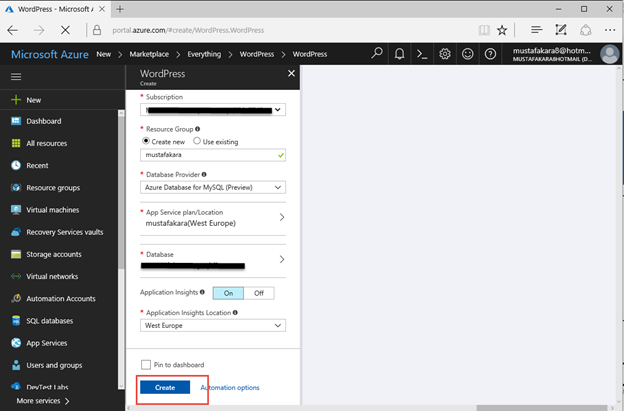Toggle the hamburger sidebar menu
Viewport: 624px width, 411px height.
(x=16, y=76)
